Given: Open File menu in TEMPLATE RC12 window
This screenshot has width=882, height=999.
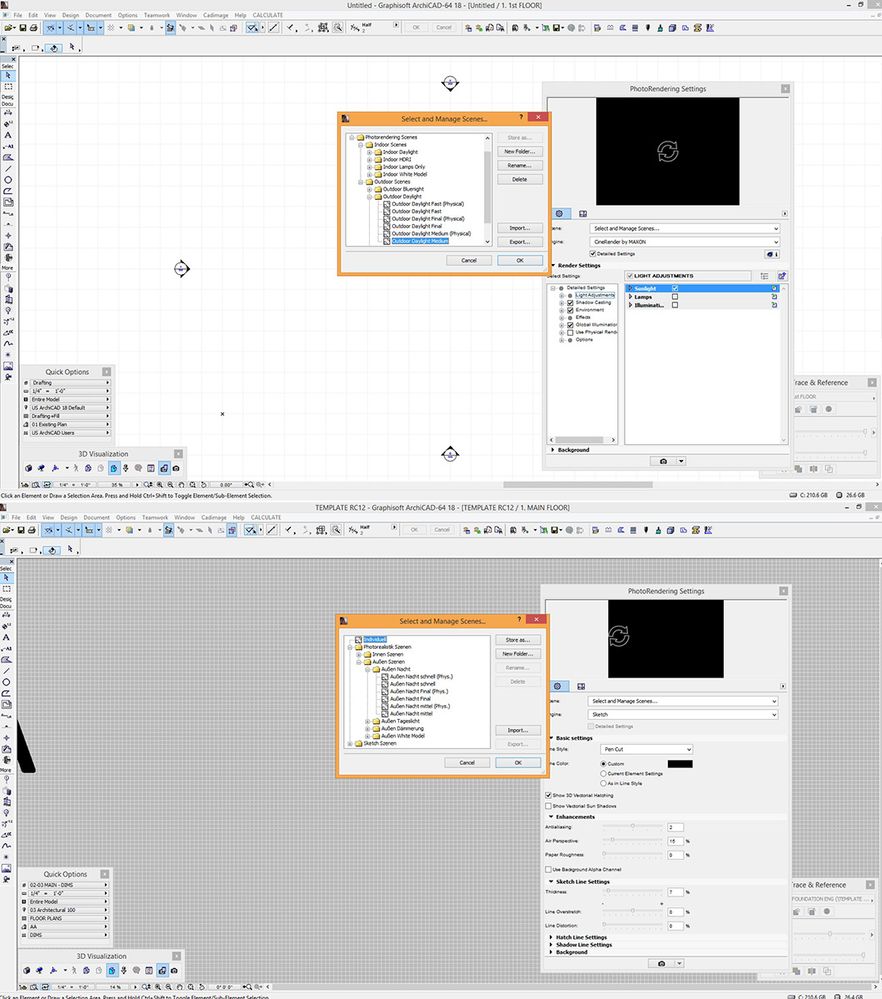Looking at the screenshot, I should click(x=16, y=517).
